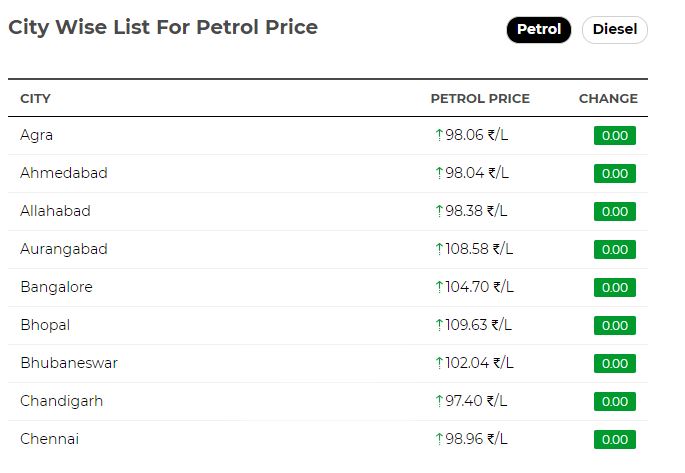
Task: Select the Chandigarh city row
Action: [328, 401]
